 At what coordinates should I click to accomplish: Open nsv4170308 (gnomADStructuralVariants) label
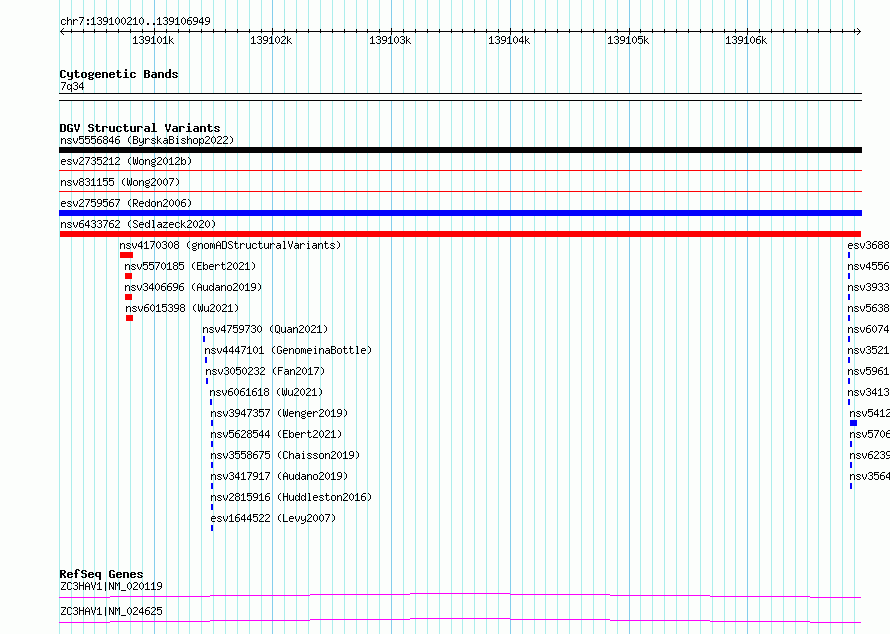(x=230, y=245)
